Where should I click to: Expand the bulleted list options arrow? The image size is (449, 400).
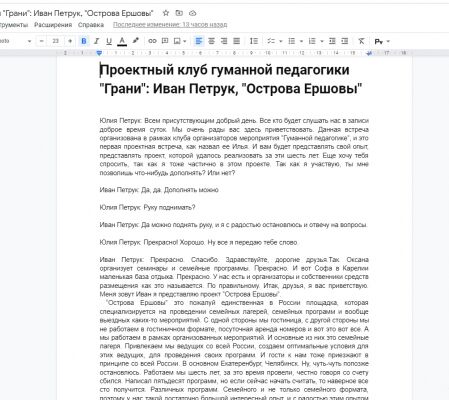301,41
